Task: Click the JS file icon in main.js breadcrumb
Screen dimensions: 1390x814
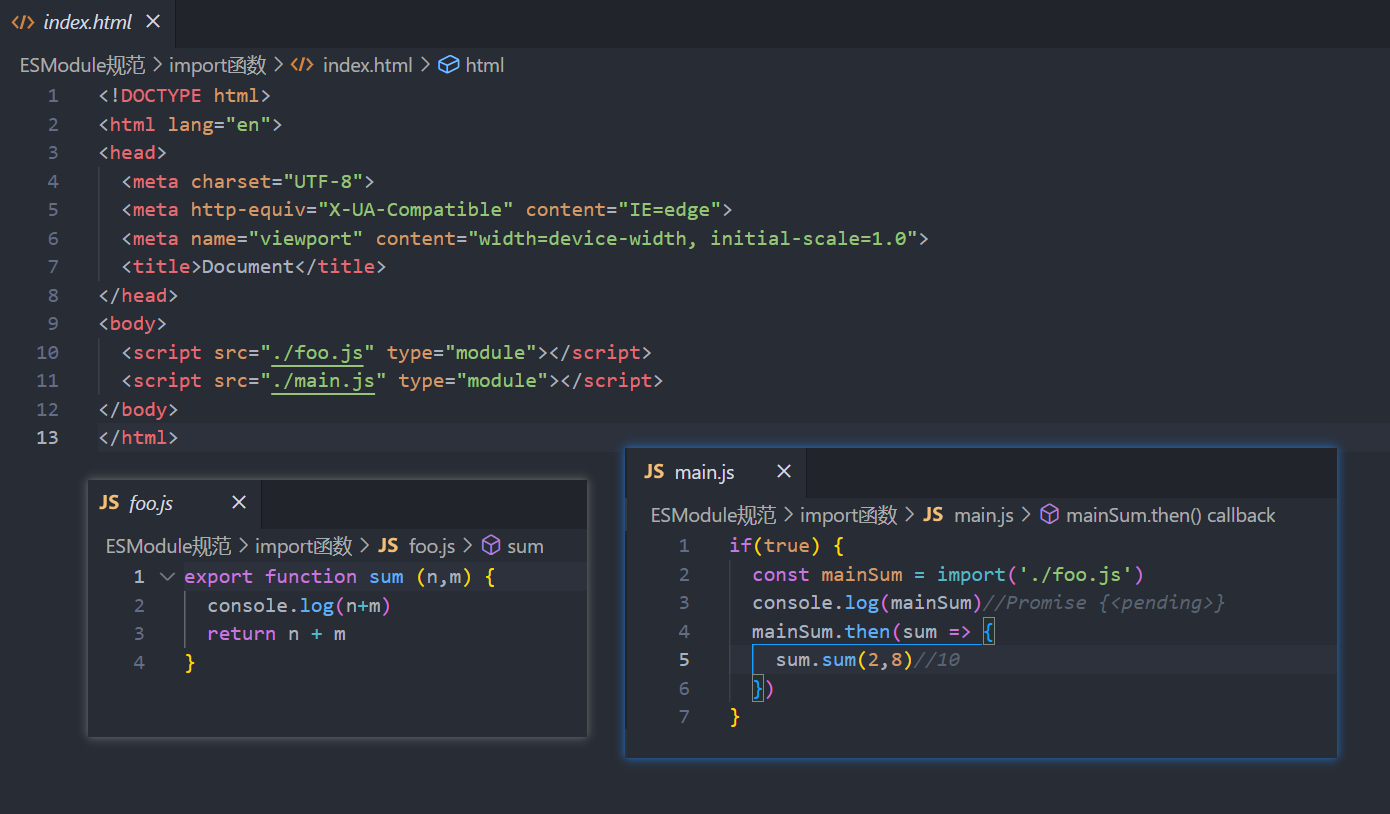Action: pos(933,515)
